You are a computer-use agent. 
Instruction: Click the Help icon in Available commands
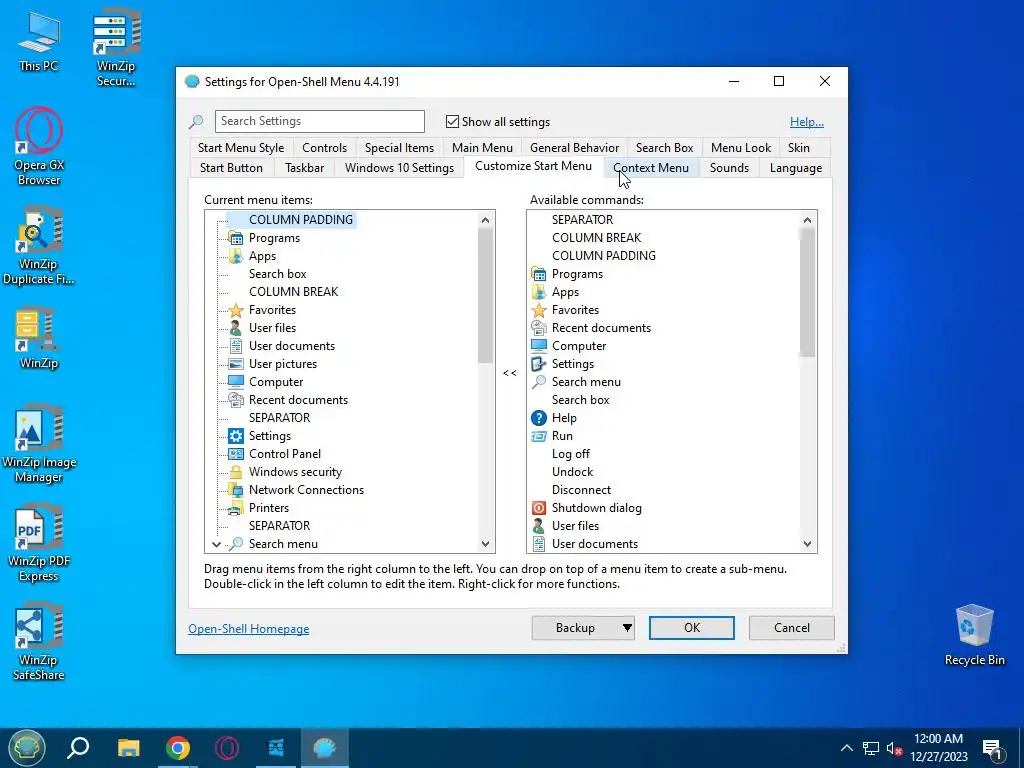point(539,418)
